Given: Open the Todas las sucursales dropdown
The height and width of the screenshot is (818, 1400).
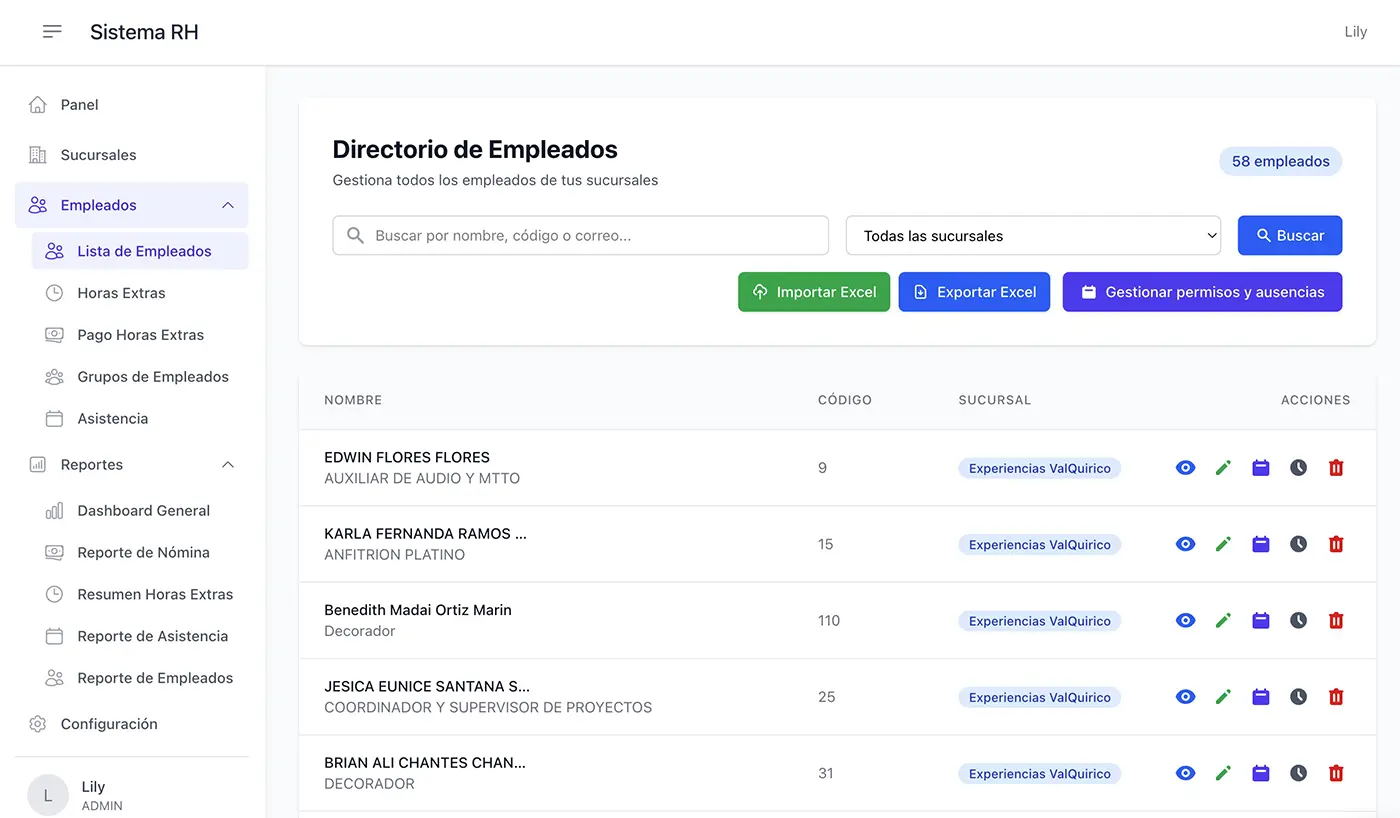Looking at the screenshot, I should [1033, 235].
